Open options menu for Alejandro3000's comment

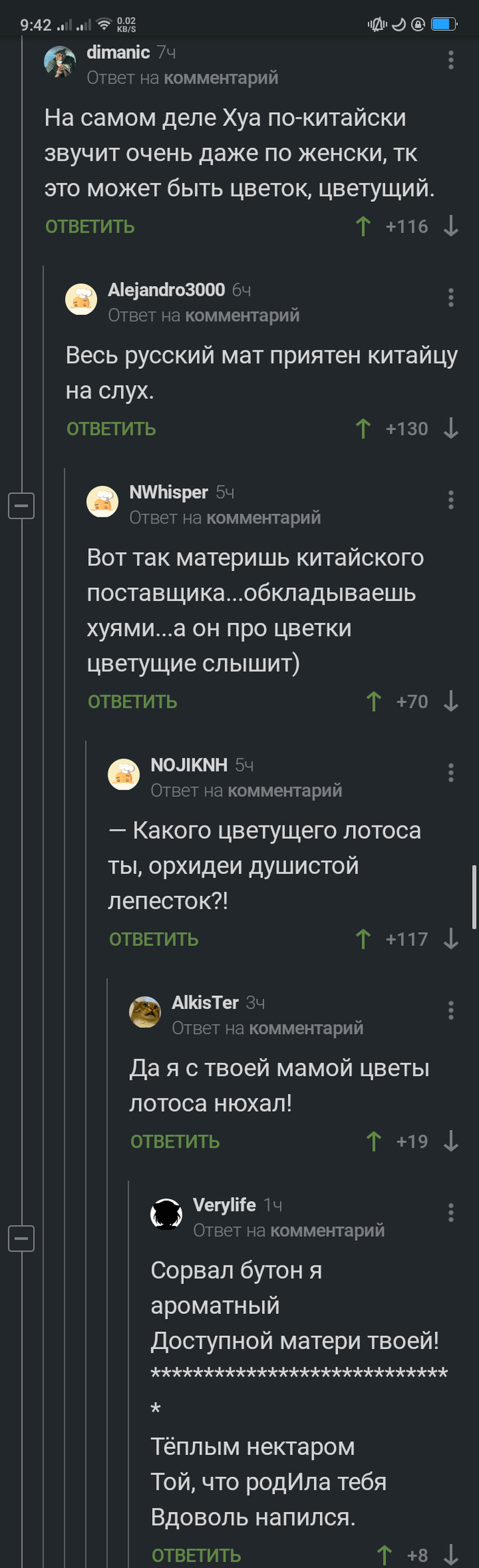[451, 298]
